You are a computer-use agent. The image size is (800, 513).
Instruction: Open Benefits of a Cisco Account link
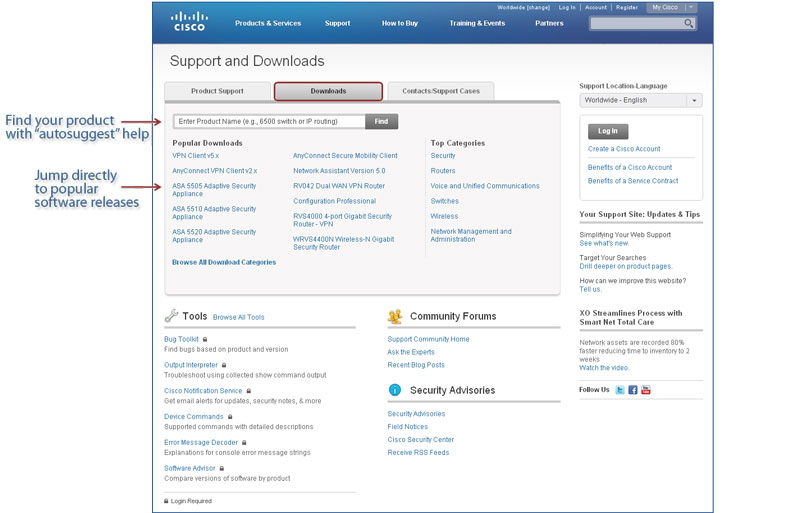(x=630, y=167)
